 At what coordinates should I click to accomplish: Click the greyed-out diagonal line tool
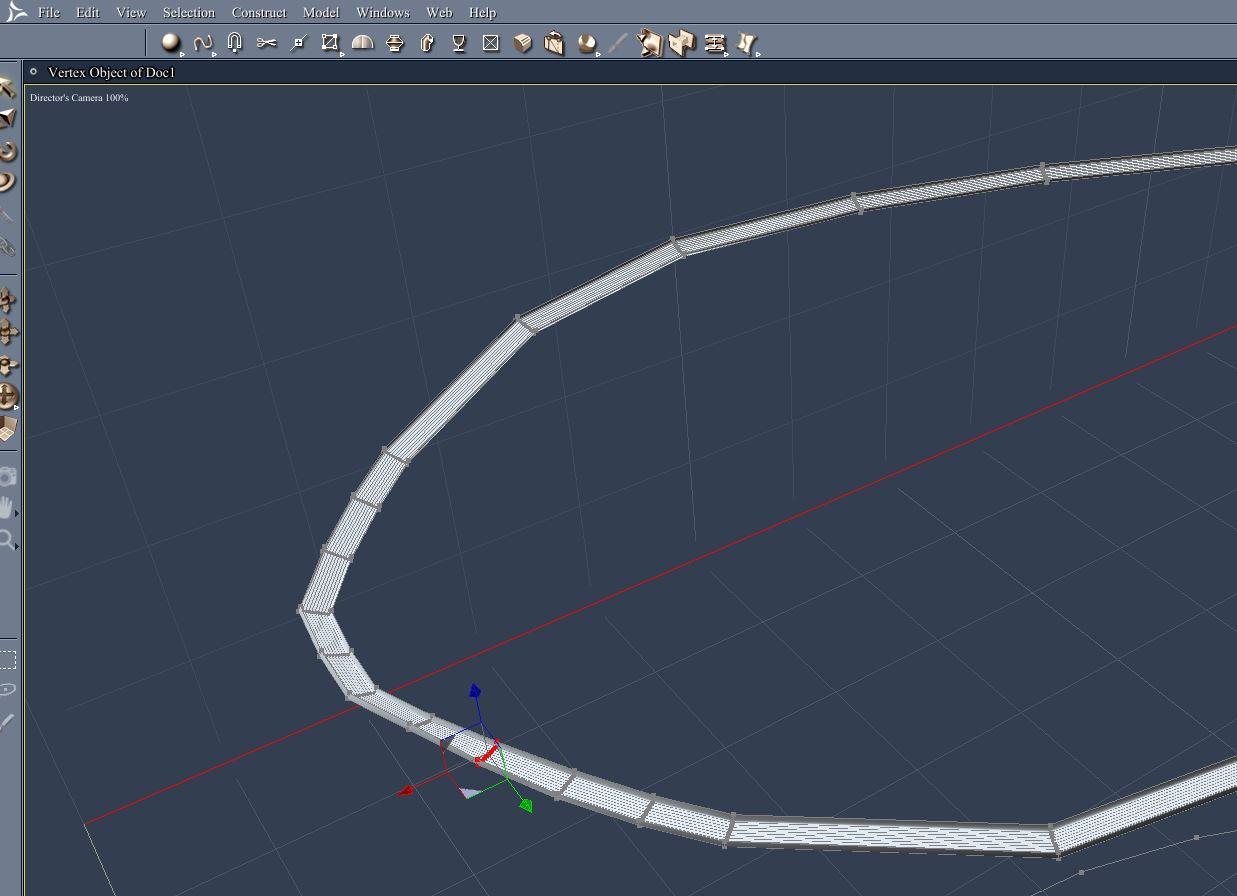click(x=618, y=43)
